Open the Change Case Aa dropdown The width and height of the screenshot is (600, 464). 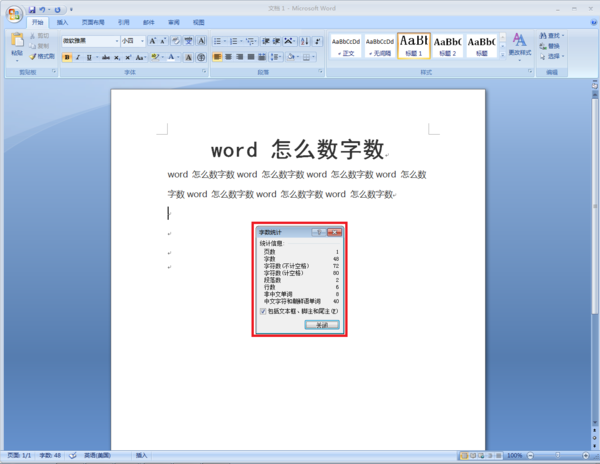click(140, 57)
